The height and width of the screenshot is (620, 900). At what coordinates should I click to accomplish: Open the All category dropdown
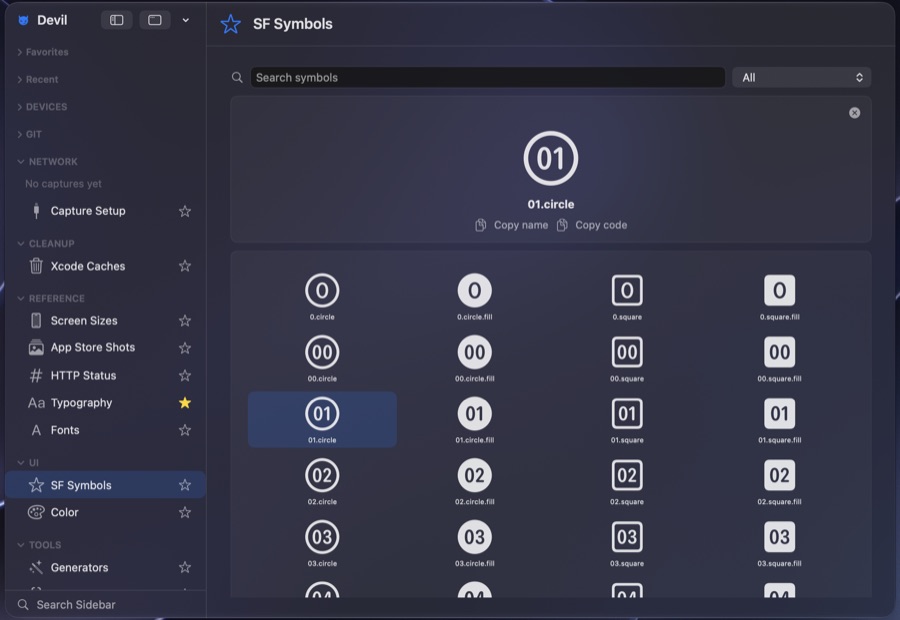[x=802, y=78]
